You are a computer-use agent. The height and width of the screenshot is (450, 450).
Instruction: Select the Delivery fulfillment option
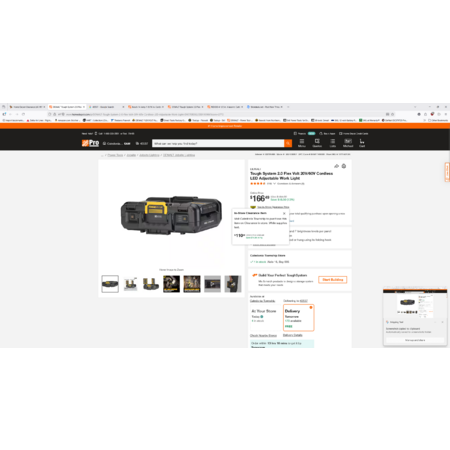coord(299,318)
